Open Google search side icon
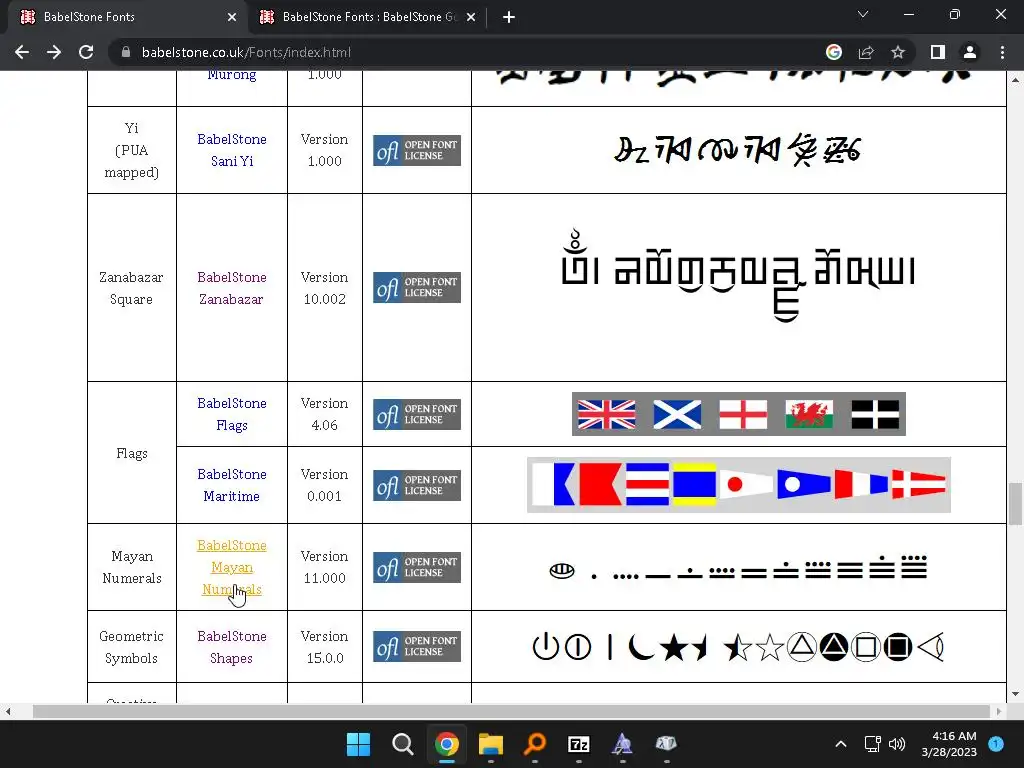Image resolution: width=1024 pixels, height=768 pixels. 833,52
